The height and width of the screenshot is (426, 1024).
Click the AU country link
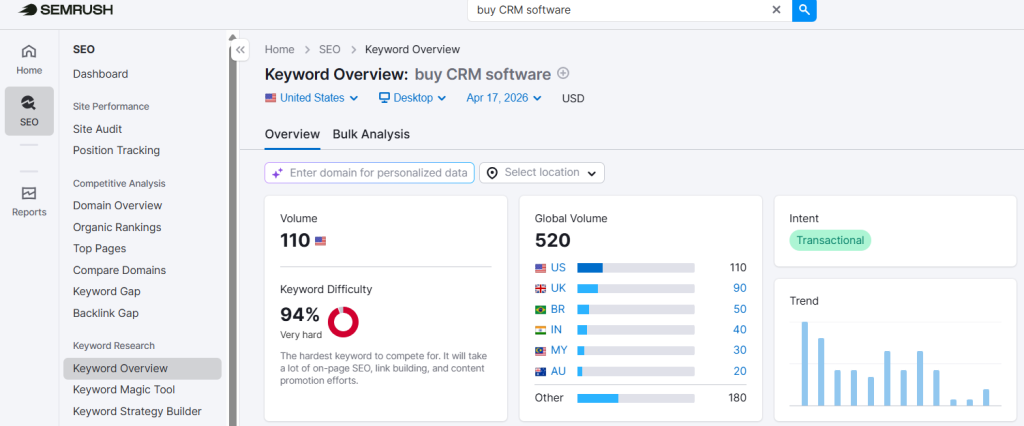click(558, 371)
